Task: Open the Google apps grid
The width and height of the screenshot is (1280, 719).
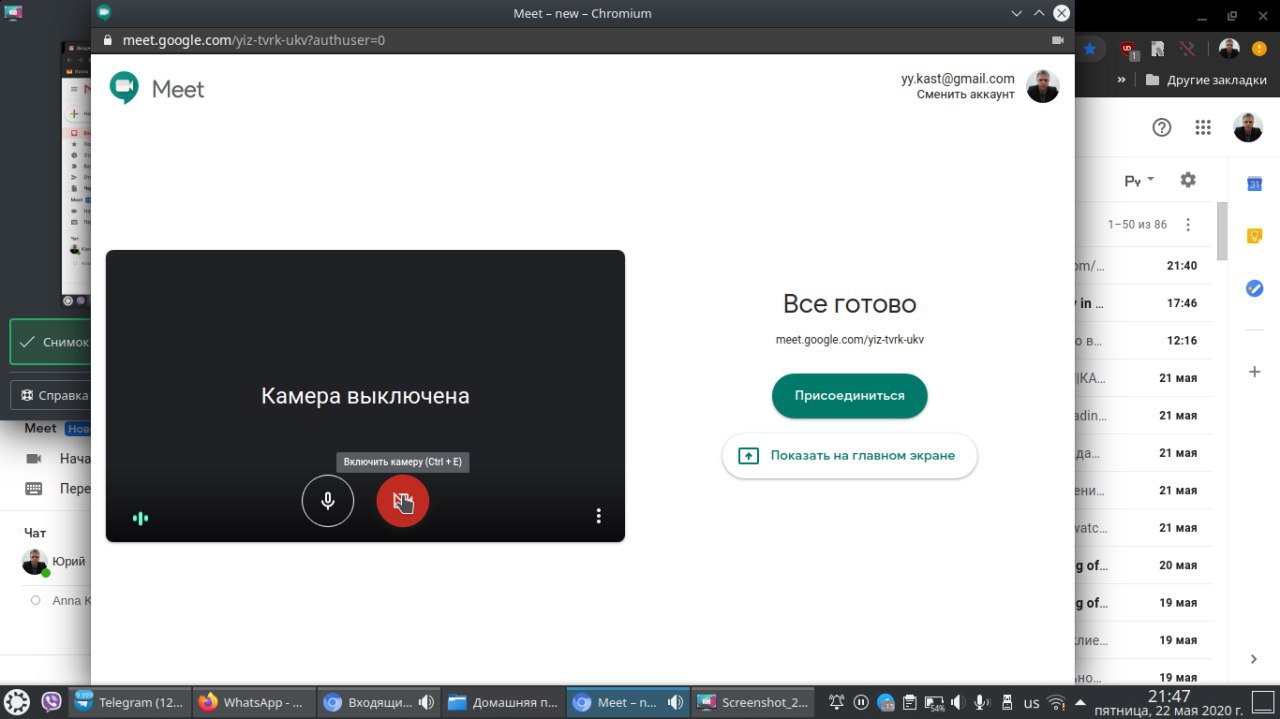Action: click(x=1203, y=127)
